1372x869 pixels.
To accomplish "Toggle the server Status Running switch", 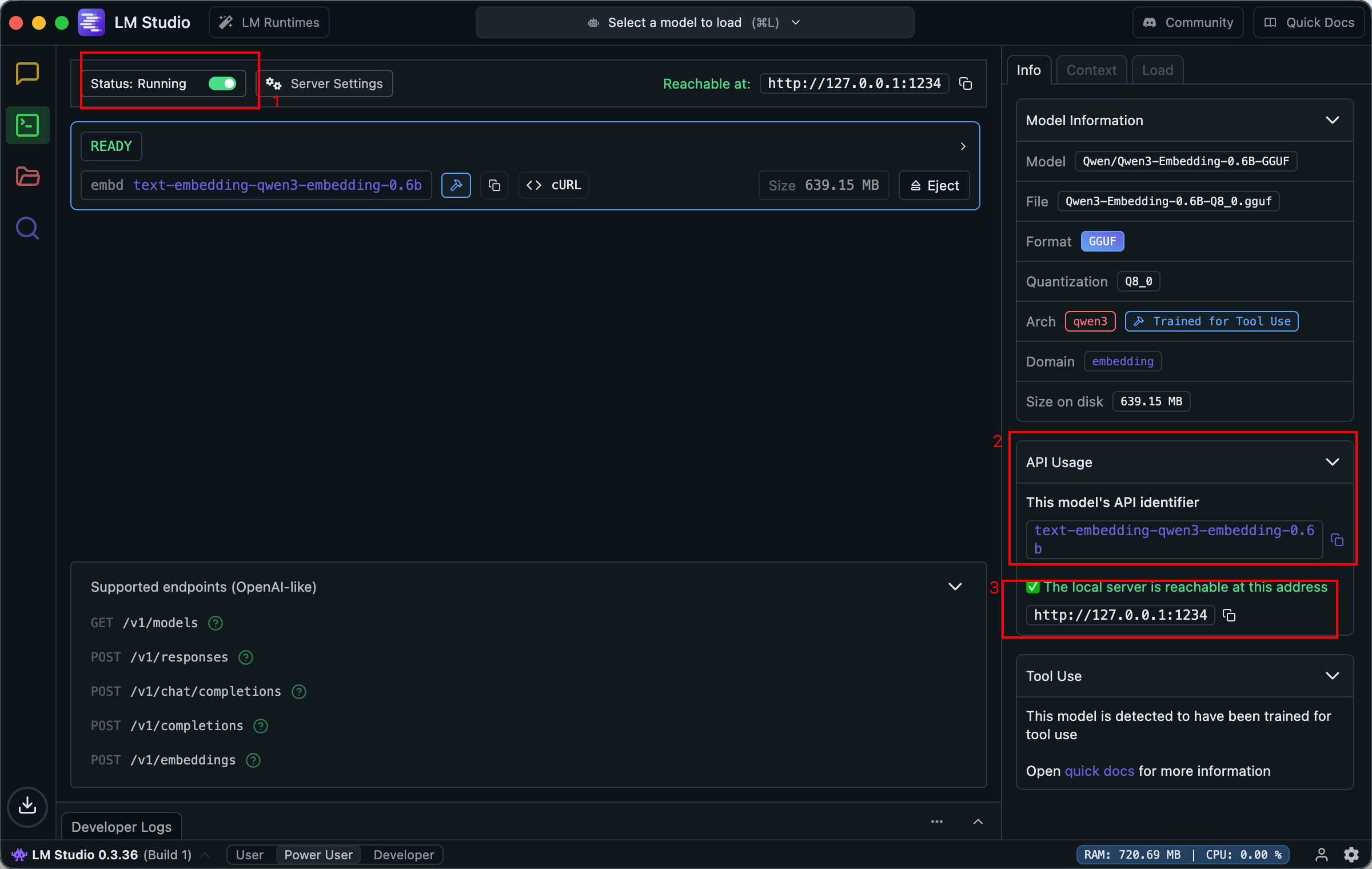I will click(222, 84).
